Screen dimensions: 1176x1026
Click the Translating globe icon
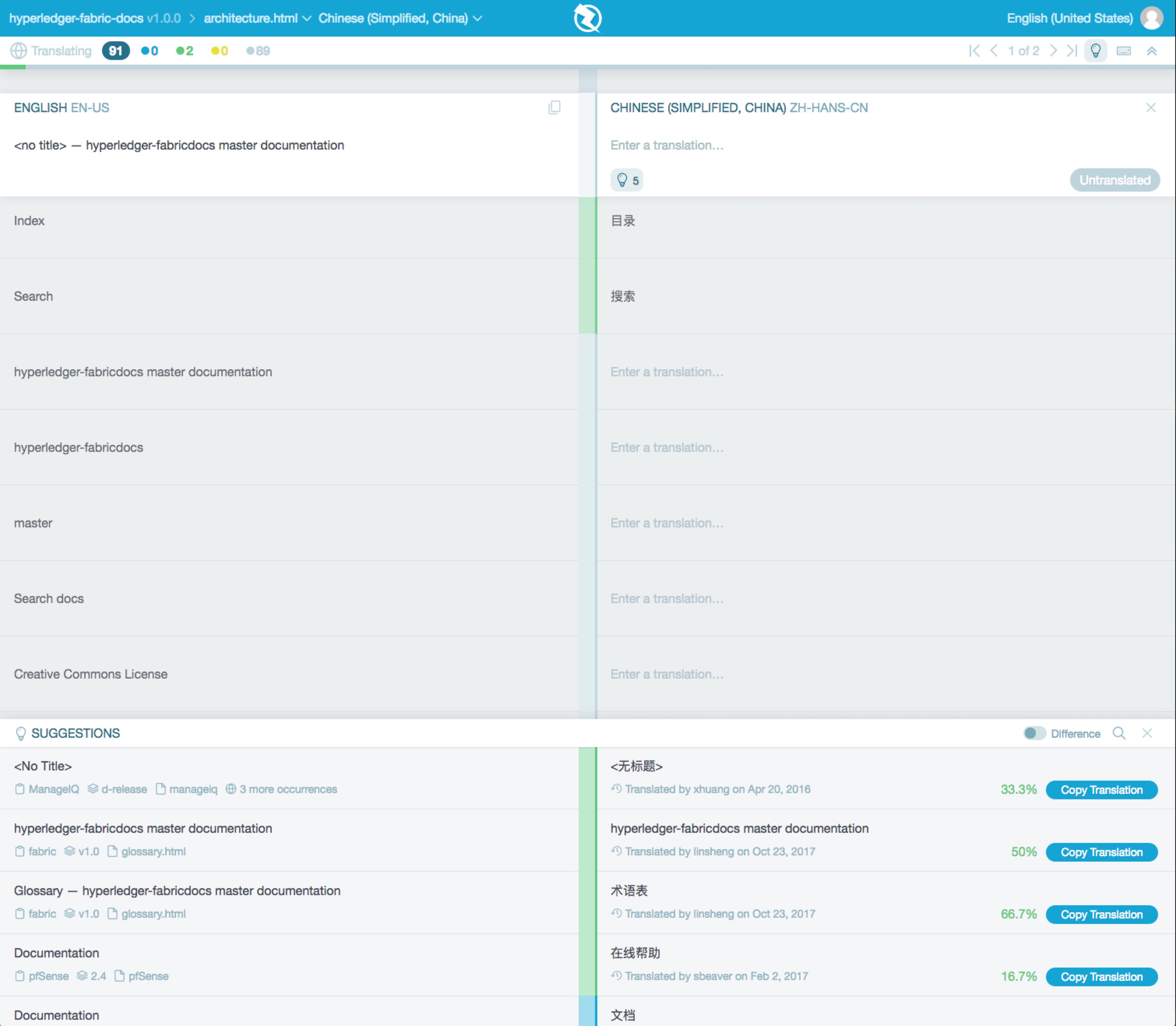pyautogui.click(x=18, y=51)
